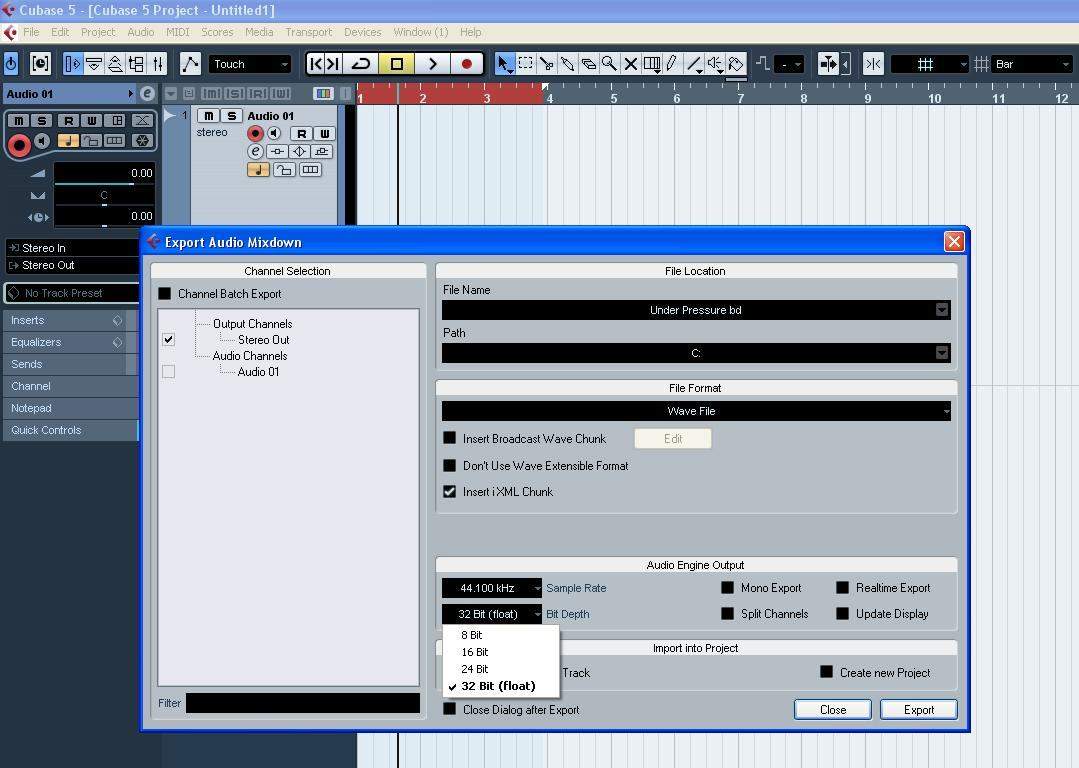Screen dimensions: 1079x768
Task: Enable the Channel Batch Export checkbox
Action: pos(165,294)
